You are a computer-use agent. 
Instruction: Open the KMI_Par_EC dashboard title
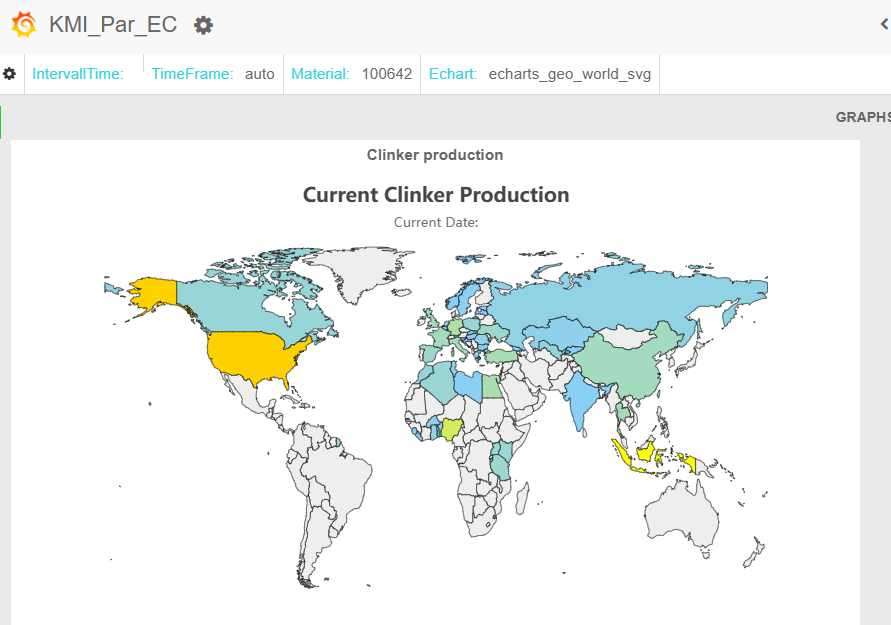pos(113,25)
